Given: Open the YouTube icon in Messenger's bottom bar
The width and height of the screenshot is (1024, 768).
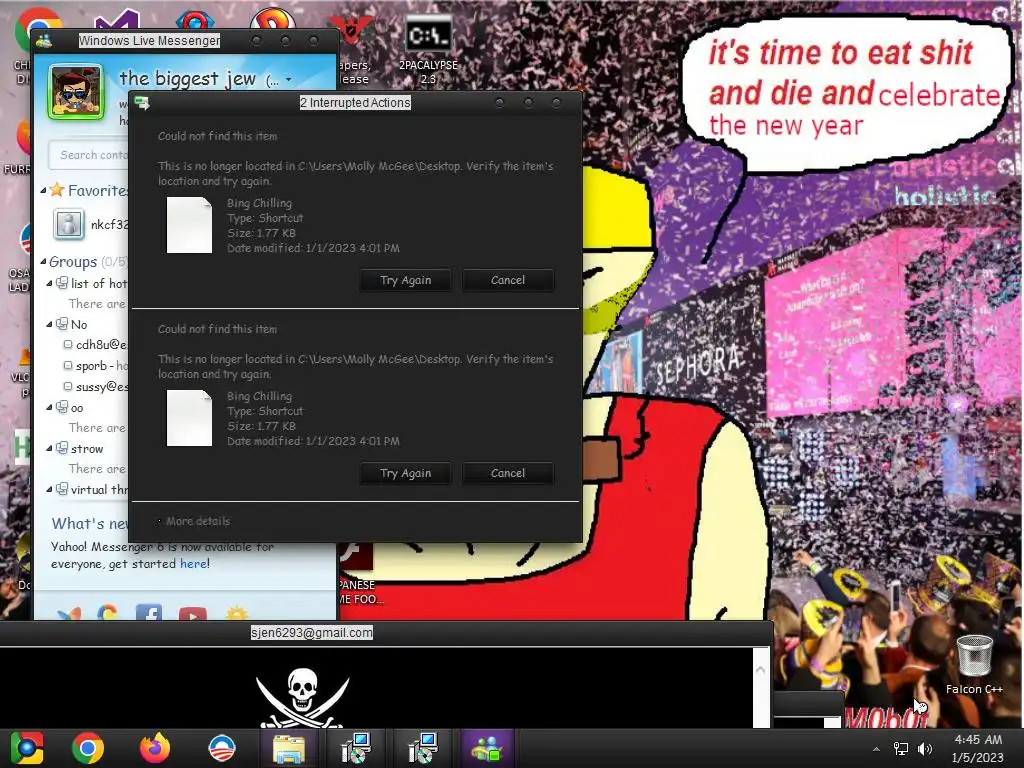Looking at the screenshot, I should pyautogui.click(x=193, y=614).
